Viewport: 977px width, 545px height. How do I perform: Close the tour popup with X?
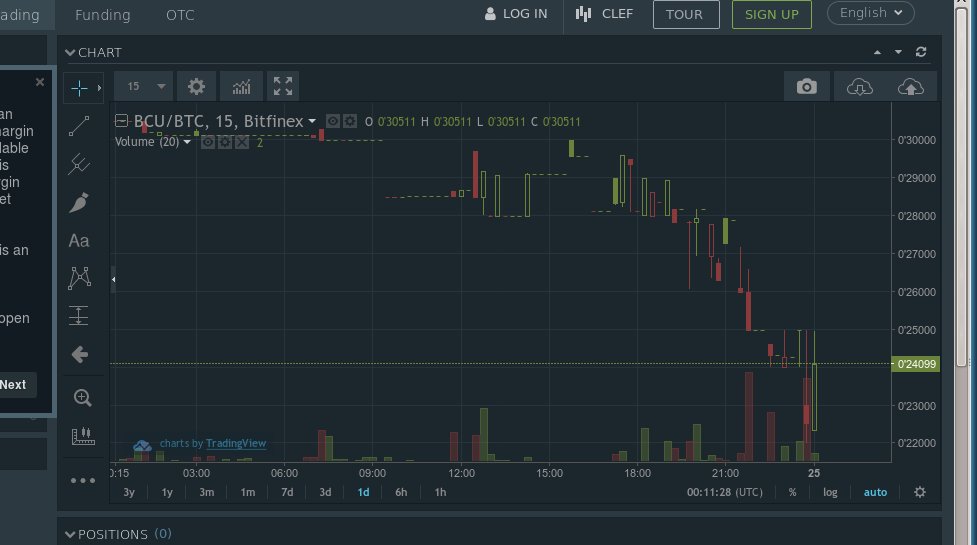coord(40,82)
